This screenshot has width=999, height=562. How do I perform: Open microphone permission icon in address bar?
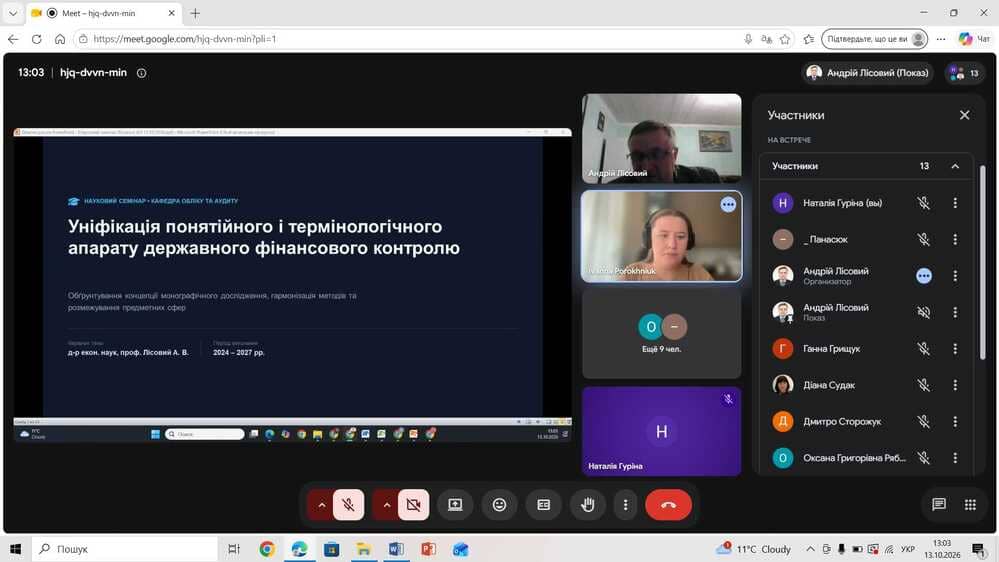(x=748, y=39)
